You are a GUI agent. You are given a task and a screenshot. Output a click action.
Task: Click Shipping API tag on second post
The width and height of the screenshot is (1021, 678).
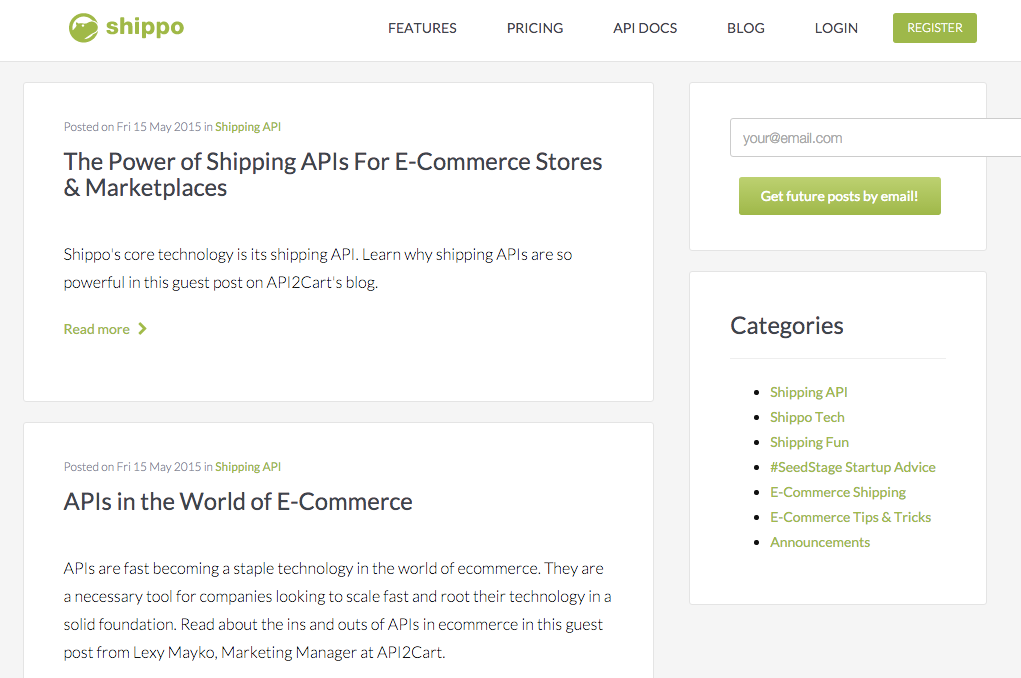point(248,467)
